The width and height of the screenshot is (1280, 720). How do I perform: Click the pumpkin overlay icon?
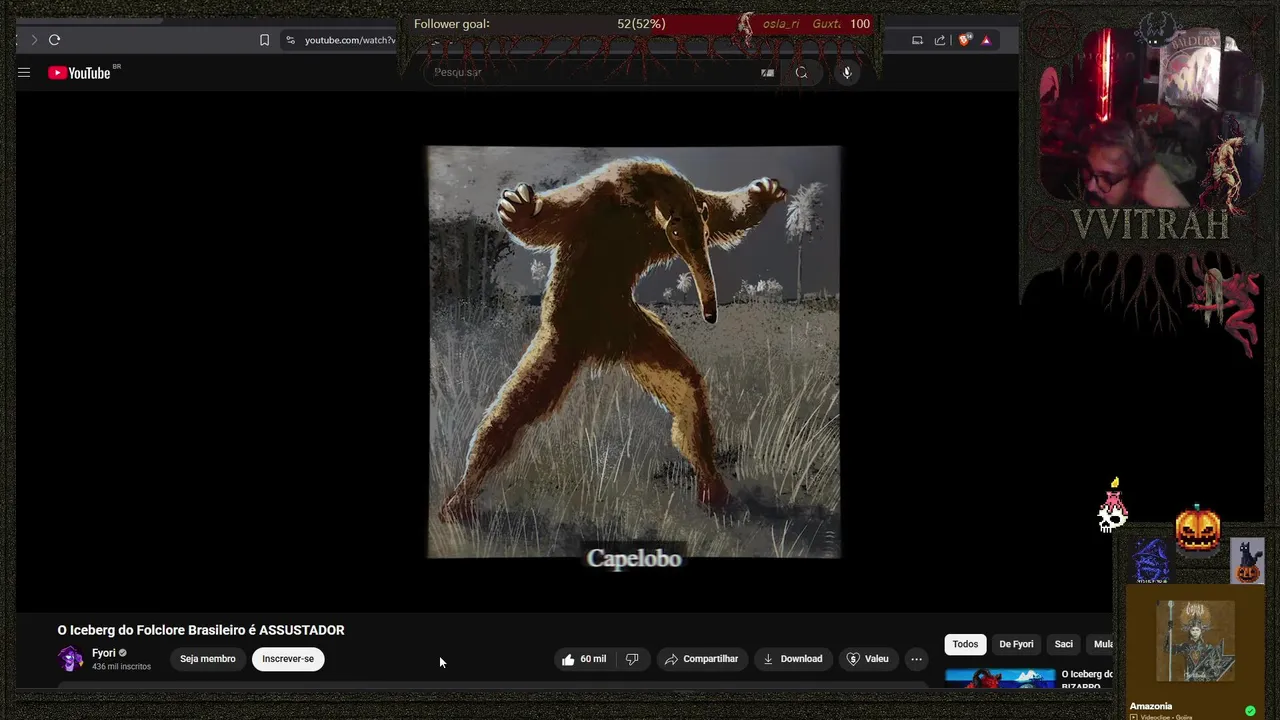1198,529
